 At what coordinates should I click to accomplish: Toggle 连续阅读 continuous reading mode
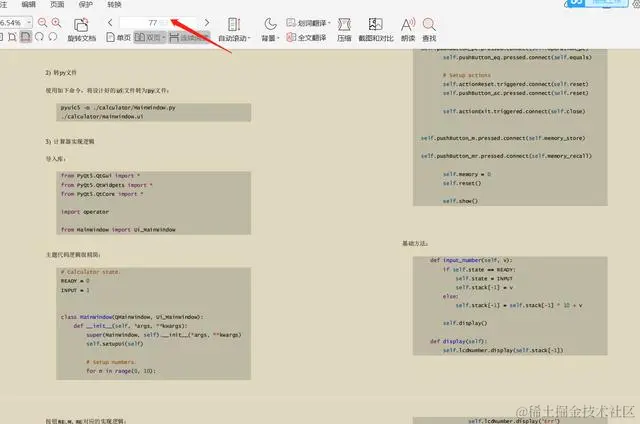[x=189, y=38]
